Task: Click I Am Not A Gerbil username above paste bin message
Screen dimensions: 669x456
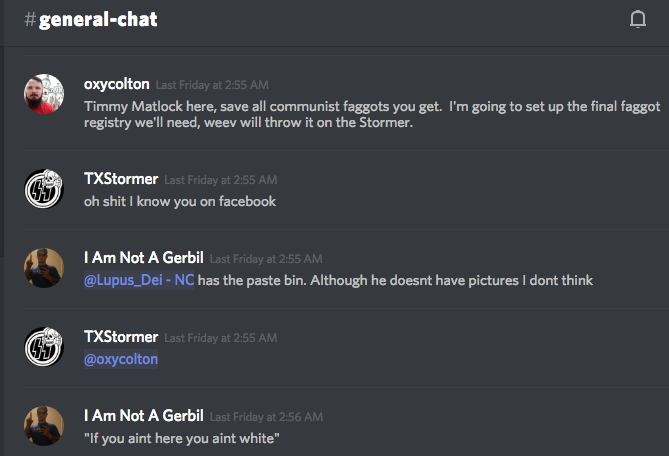Action: pos(144,258)
